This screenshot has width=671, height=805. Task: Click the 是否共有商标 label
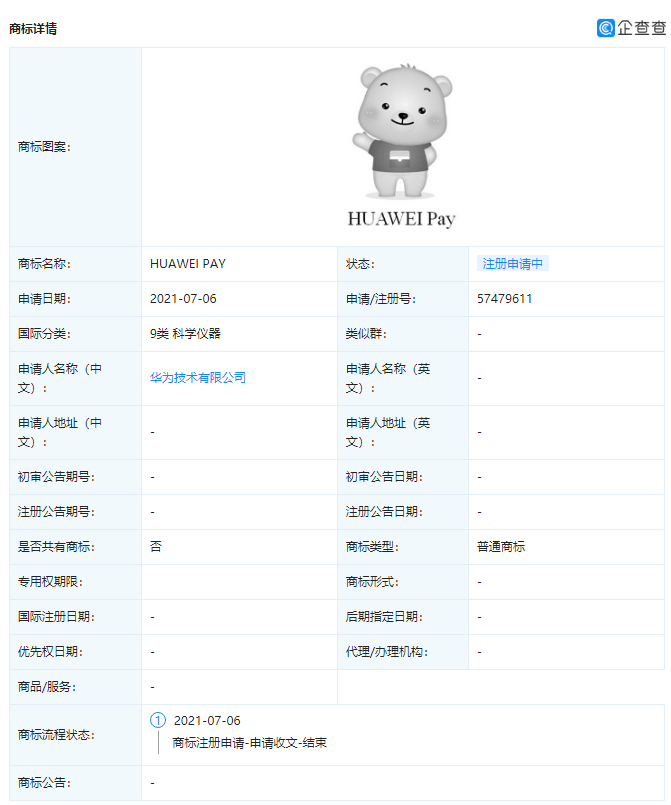pos(56,547)
